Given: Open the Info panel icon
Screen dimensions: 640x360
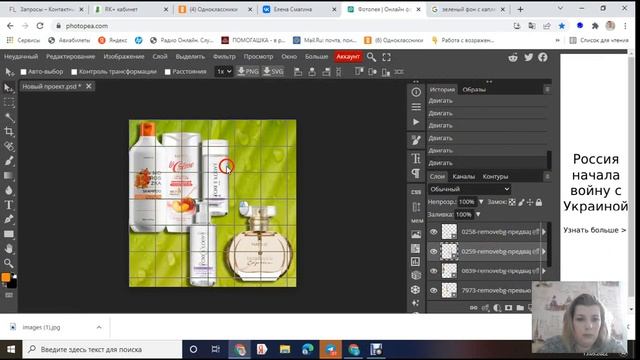Looking at the screenshot, I should [x=416, y=92].
